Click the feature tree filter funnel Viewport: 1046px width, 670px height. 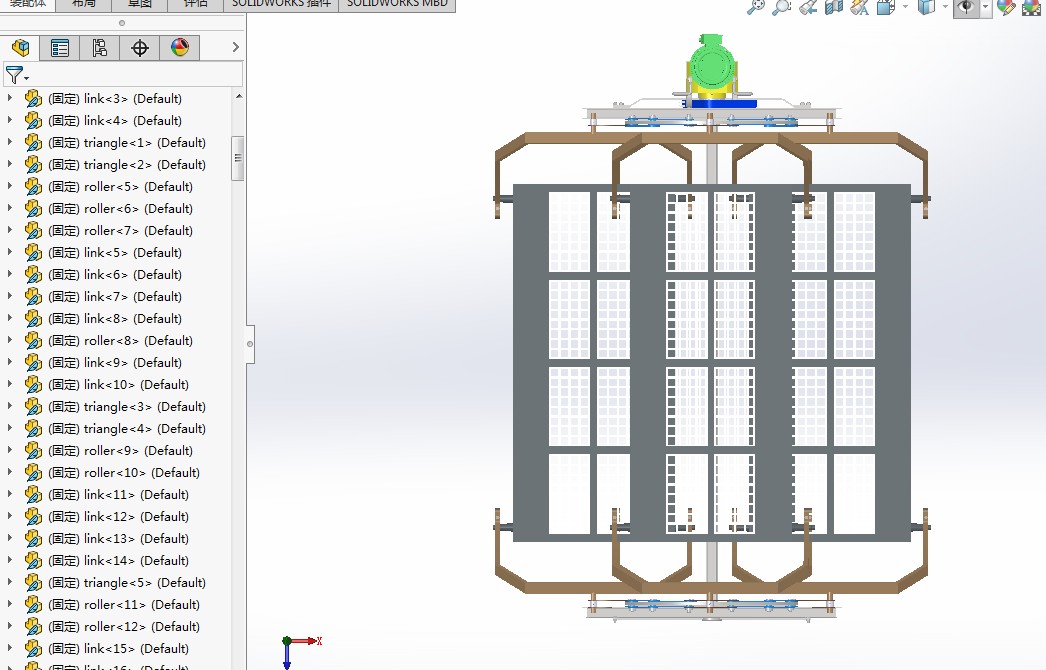(x=14, y=75)
